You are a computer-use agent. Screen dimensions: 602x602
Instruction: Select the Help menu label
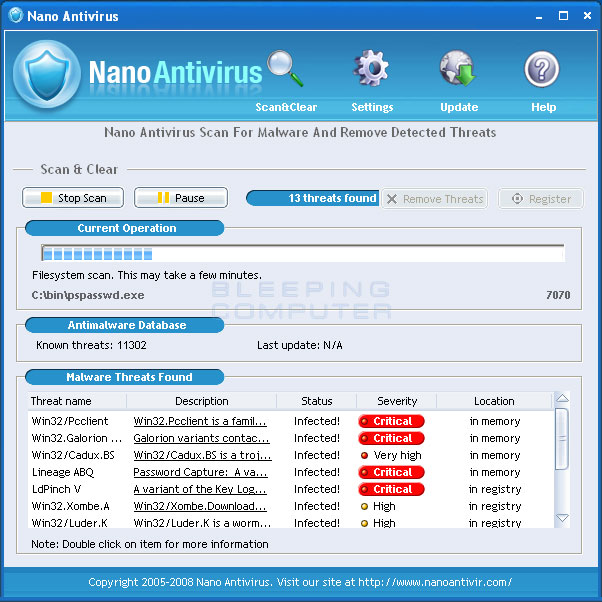click(543, 107)
